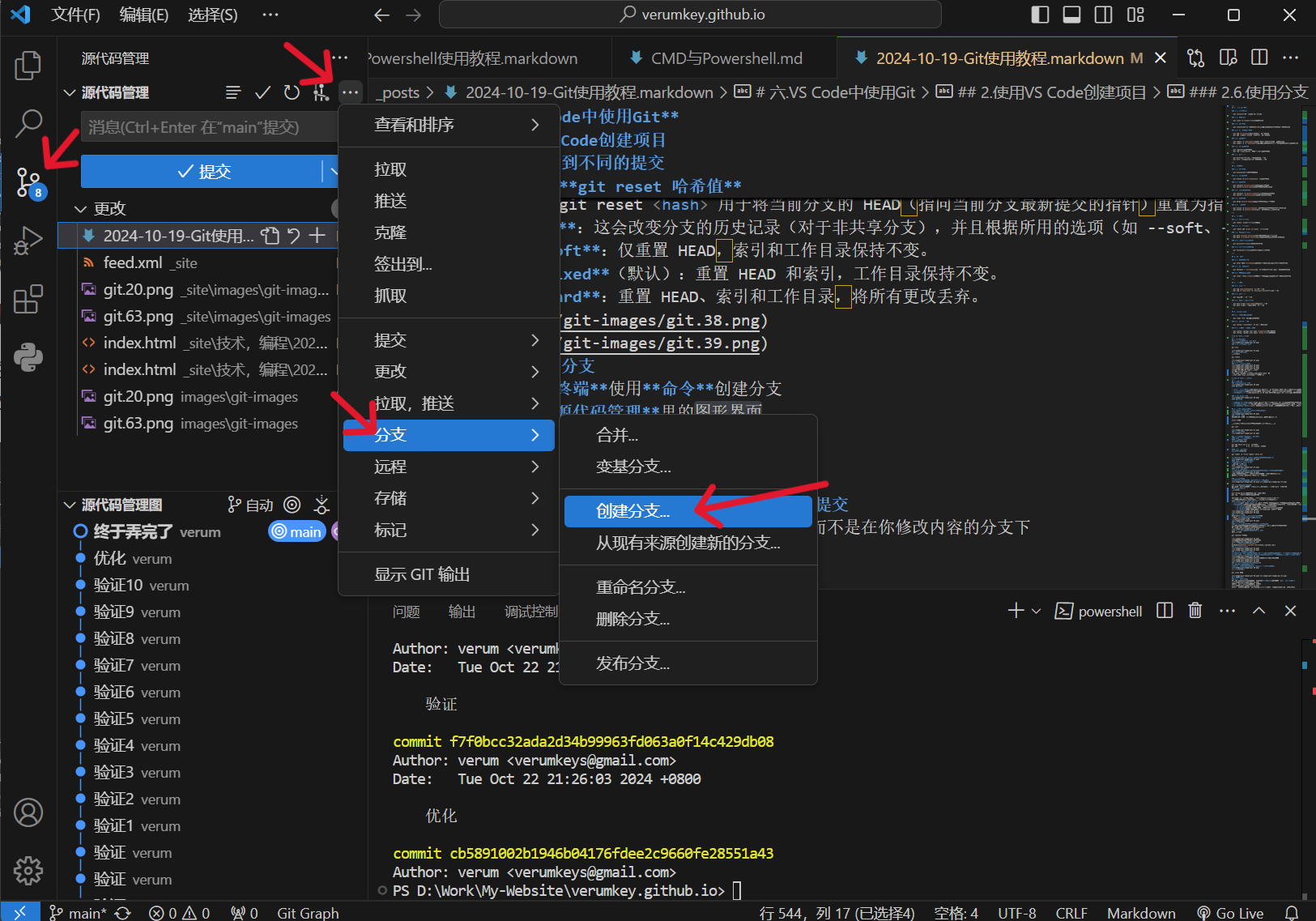Choose 显示 GIT 输出 menu entry

point(449,574)
